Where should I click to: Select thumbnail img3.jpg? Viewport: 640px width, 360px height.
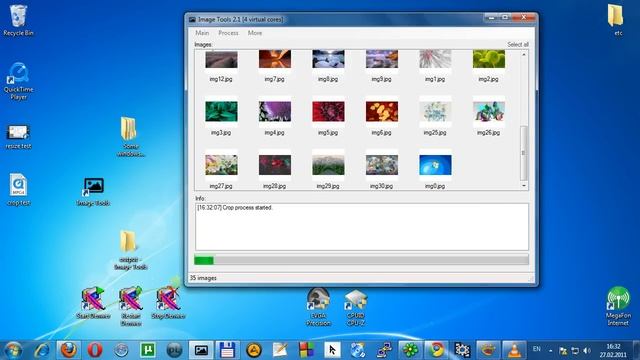[221, 117]
